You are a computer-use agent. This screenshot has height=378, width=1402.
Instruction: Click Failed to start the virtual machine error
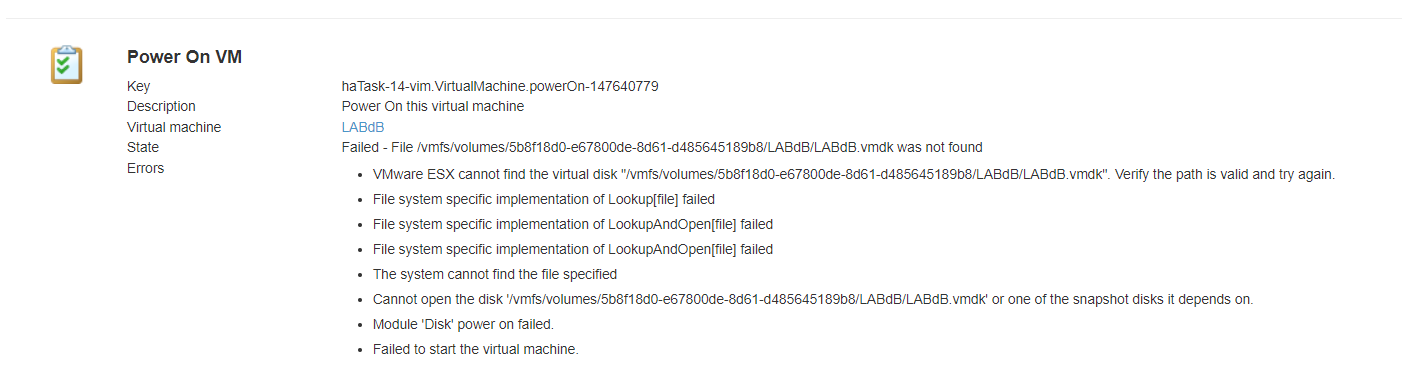click(x=476, y=349)
